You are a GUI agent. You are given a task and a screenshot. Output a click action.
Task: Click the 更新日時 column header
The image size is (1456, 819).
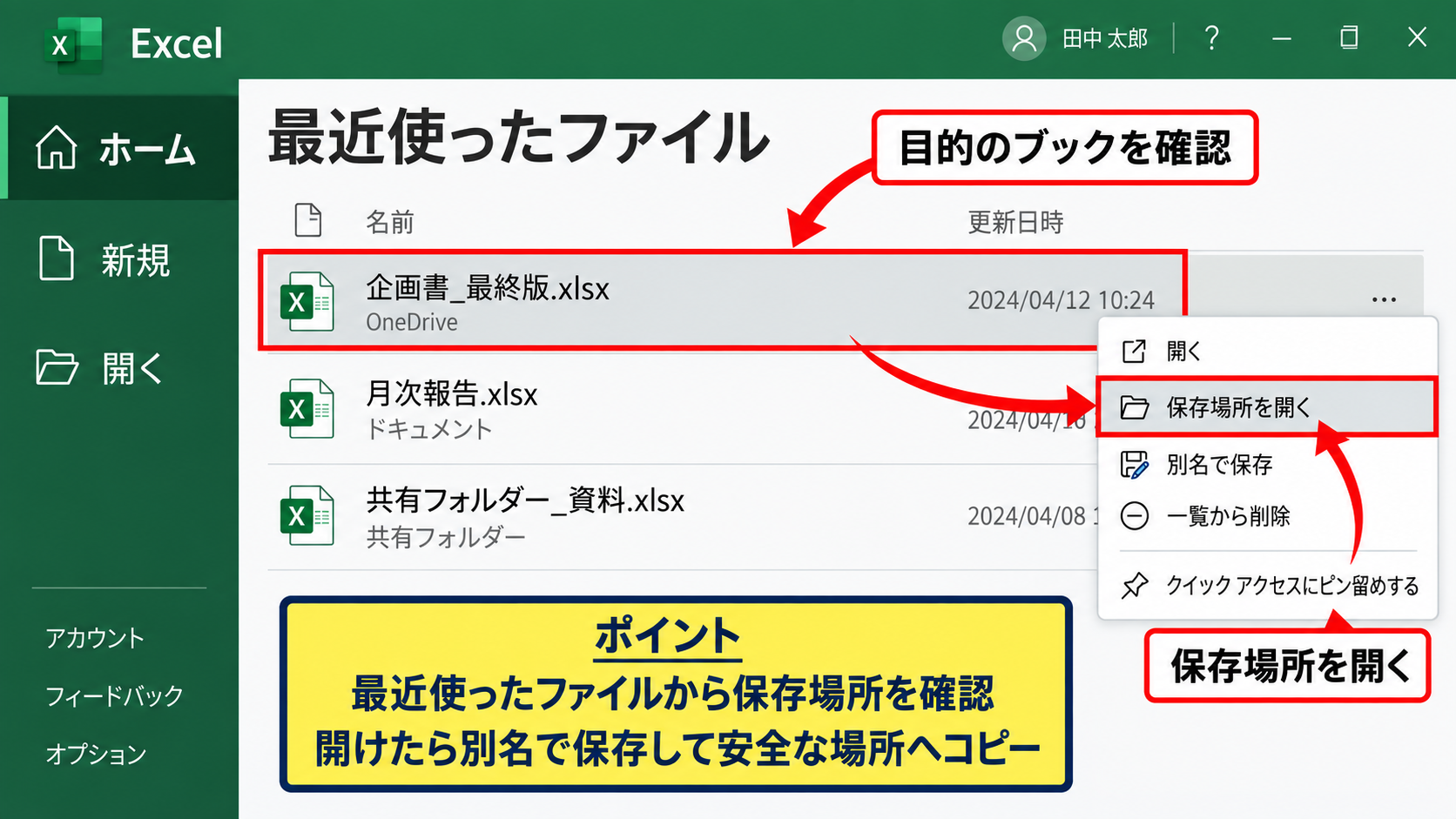coord(1015,222)
